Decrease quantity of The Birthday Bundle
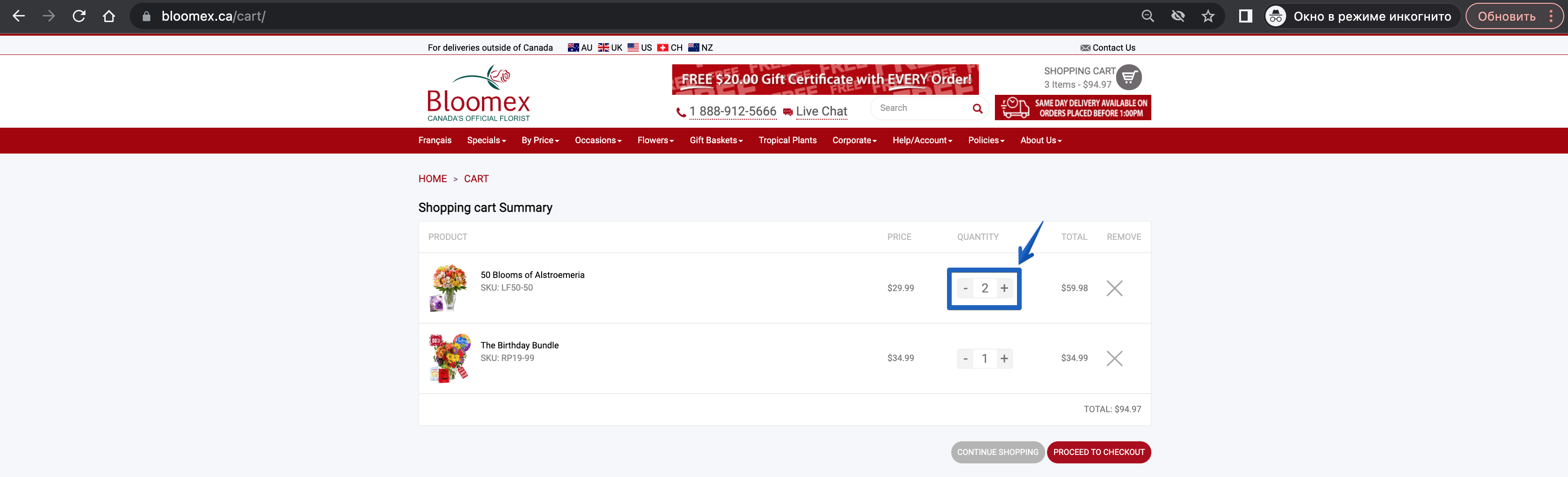The image size is (1568, 477). point(965,359)
